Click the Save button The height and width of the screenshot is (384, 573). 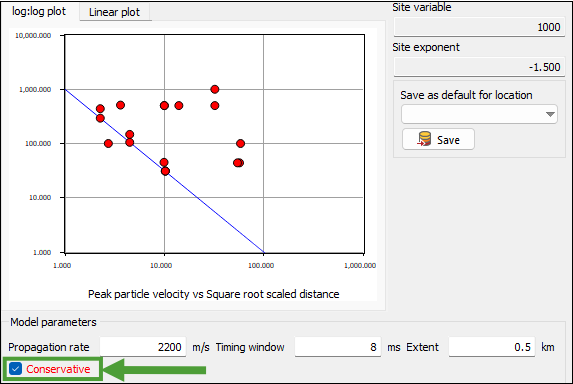(x=438, y=139)
